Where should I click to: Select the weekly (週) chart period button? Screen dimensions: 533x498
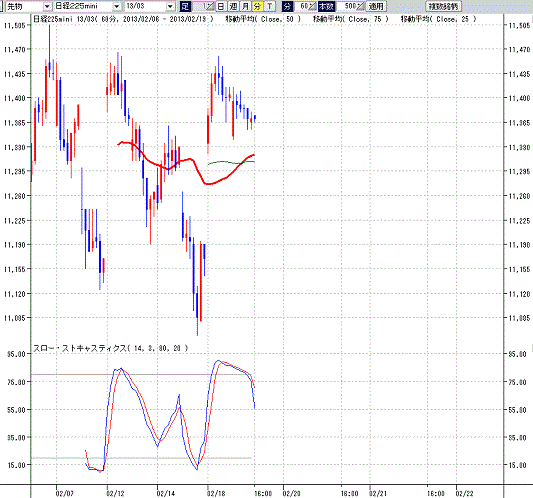tap(233, 6)
